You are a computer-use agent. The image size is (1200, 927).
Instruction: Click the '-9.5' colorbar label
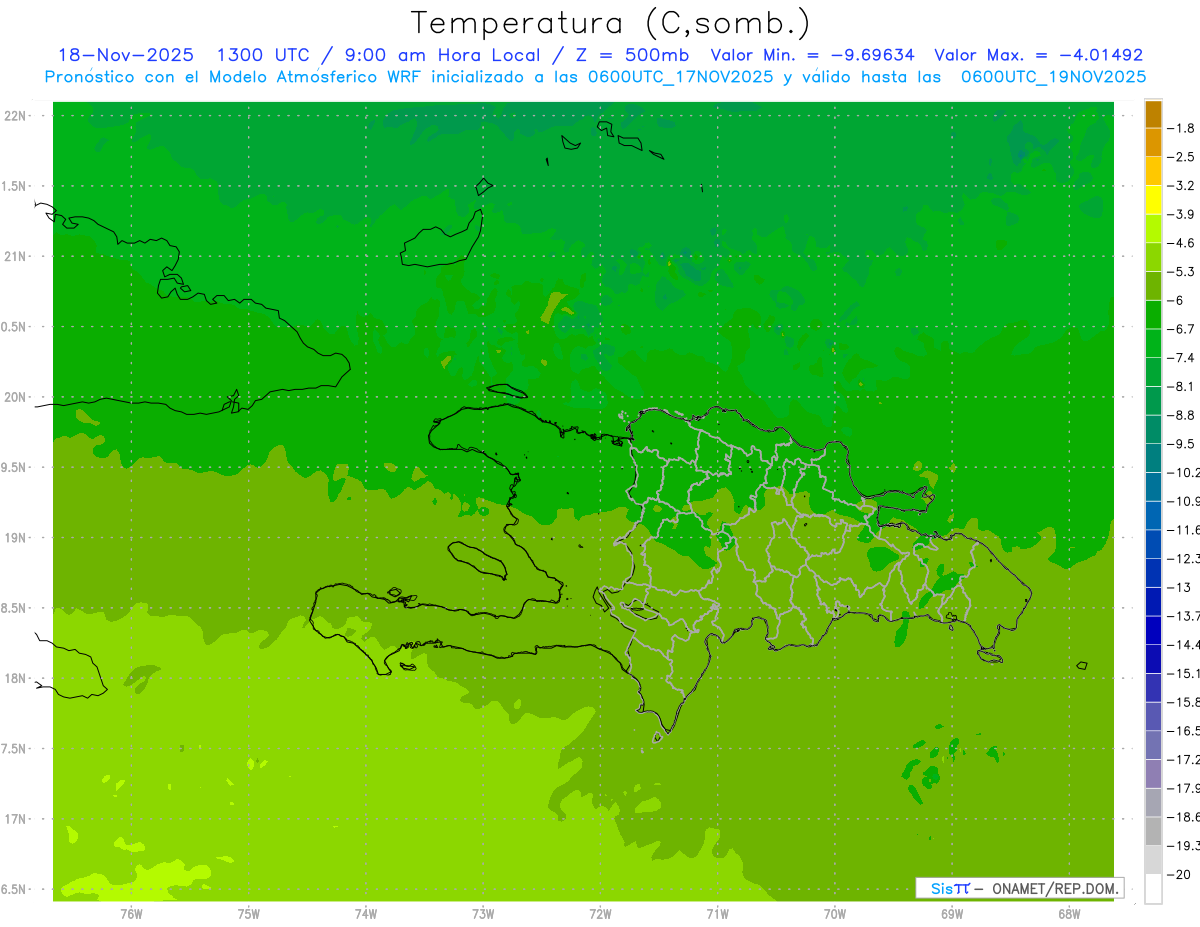tap(1181, 443)
